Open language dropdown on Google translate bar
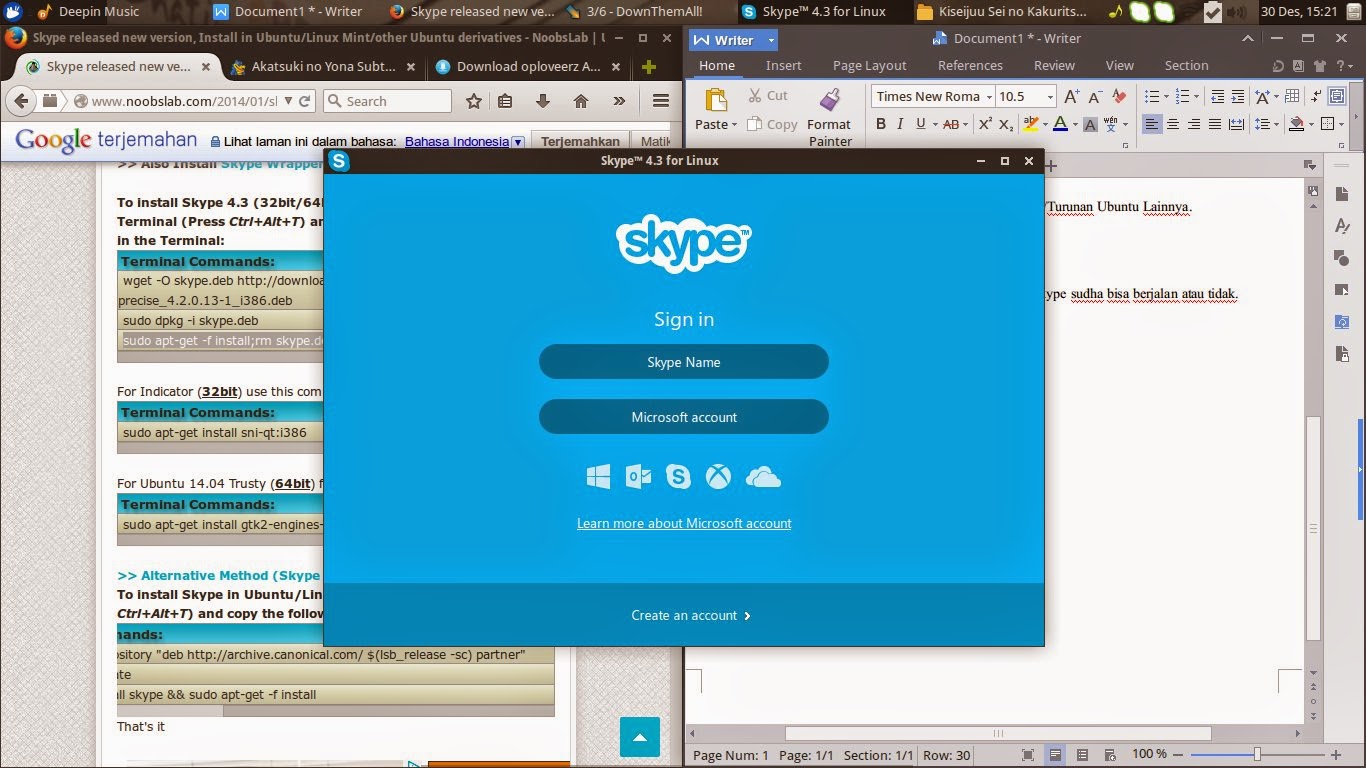 tap(517, 142)
